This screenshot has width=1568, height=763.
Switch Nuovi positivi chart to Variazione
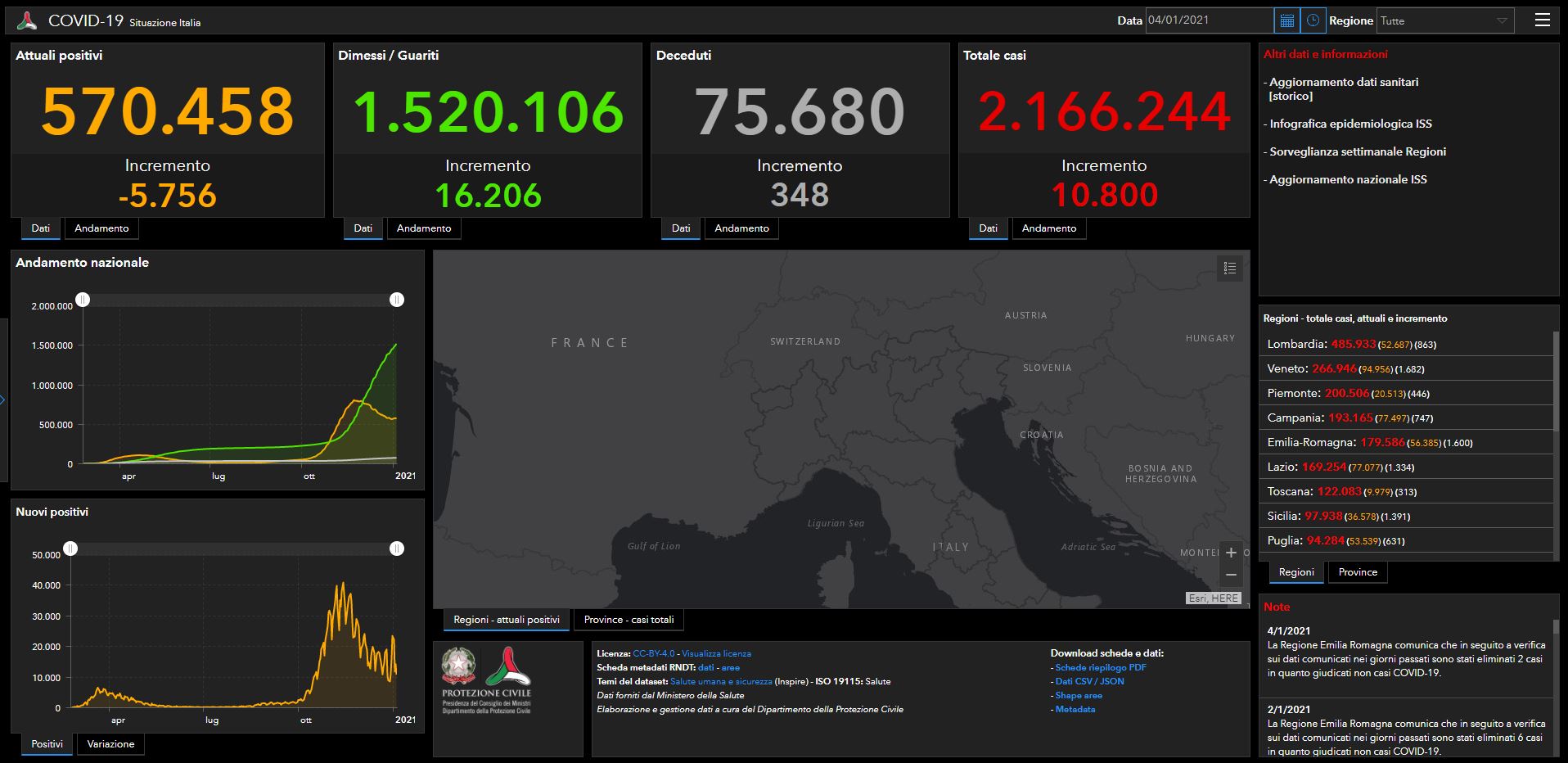point(110,744)
